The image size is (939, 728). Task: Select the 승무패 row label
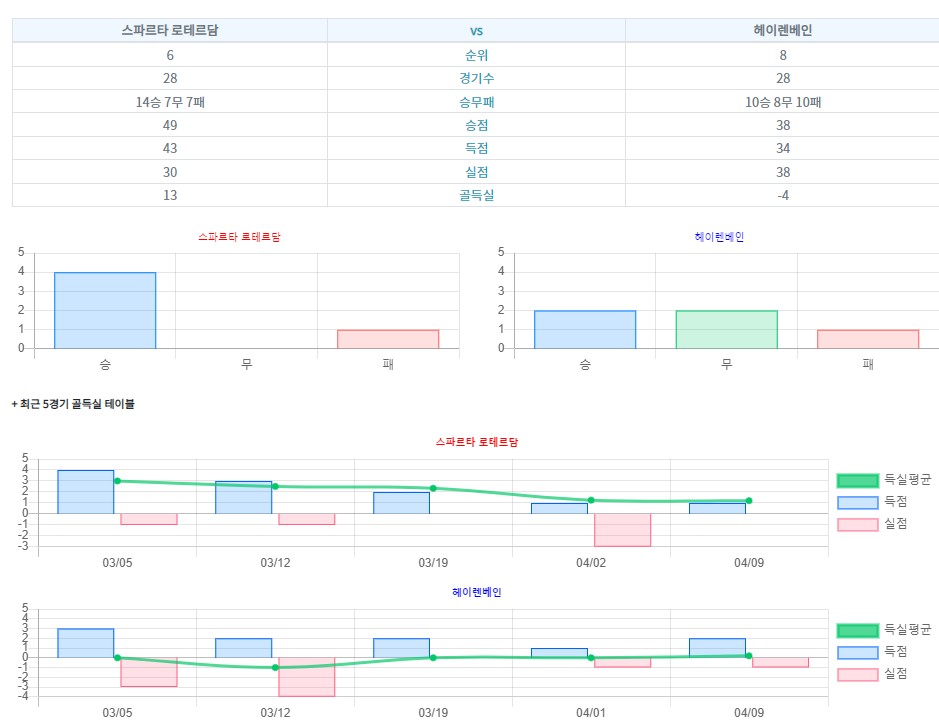point(476,102)
